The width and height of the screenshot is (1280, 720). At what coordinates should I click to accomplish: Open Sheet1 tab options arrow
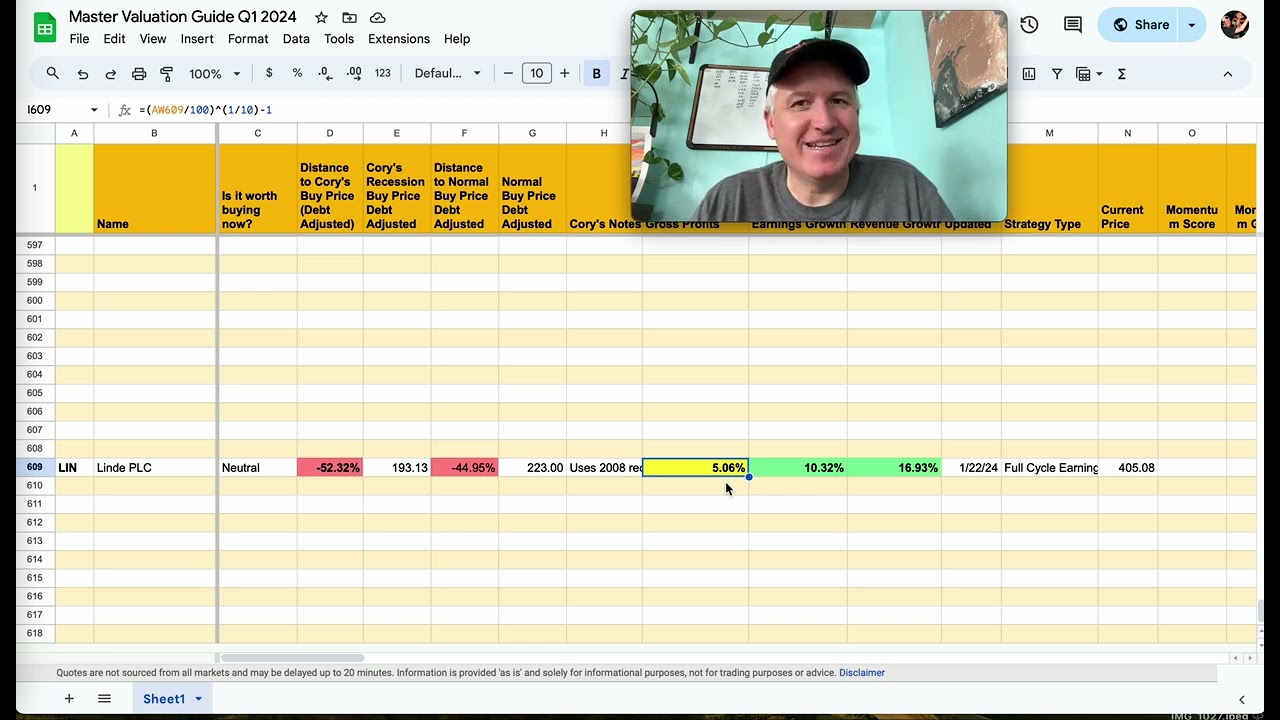click(198, 699)
